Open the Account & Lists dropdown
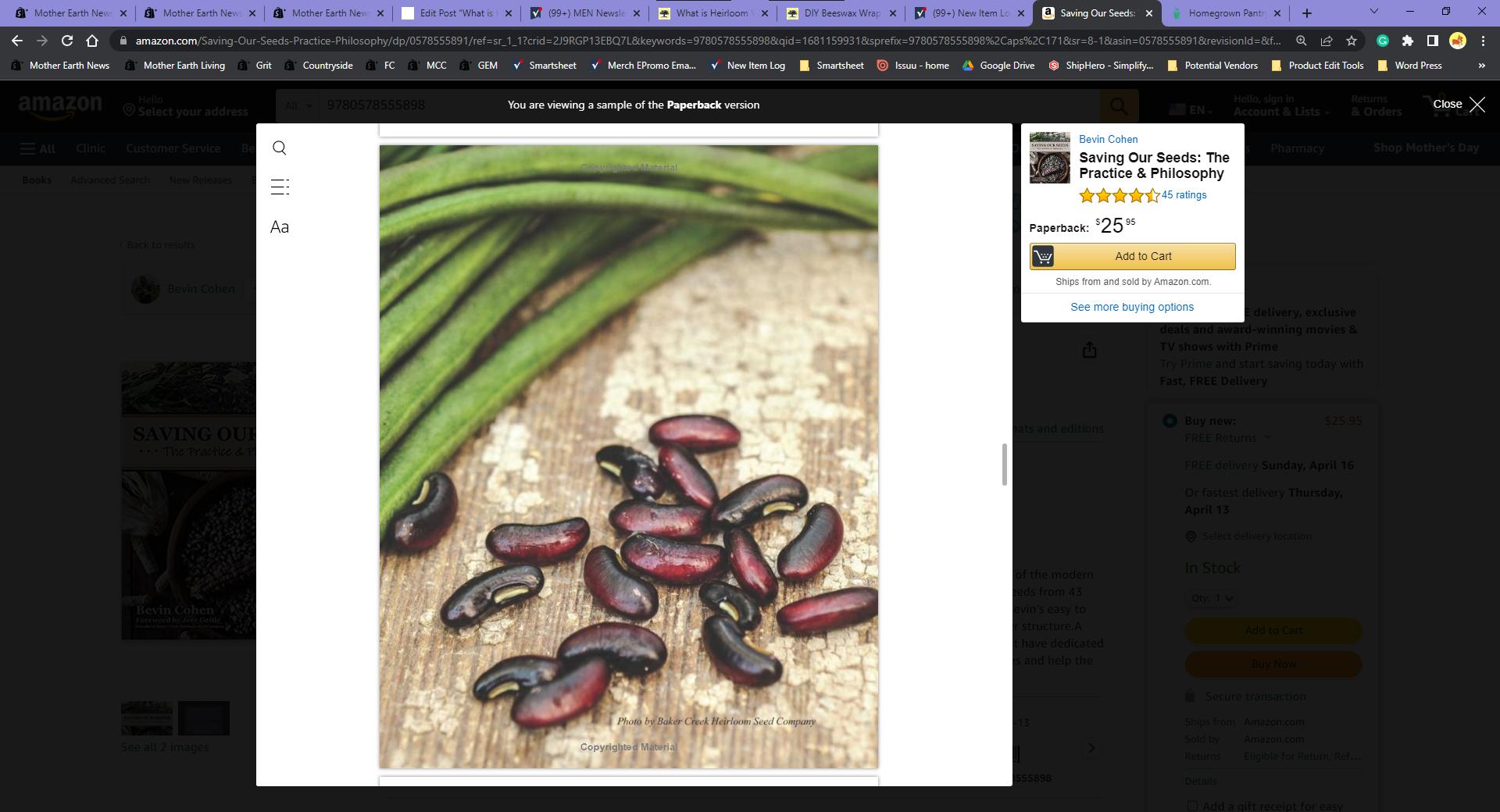Screen dimensions: 1500x812 (1281, 105)
